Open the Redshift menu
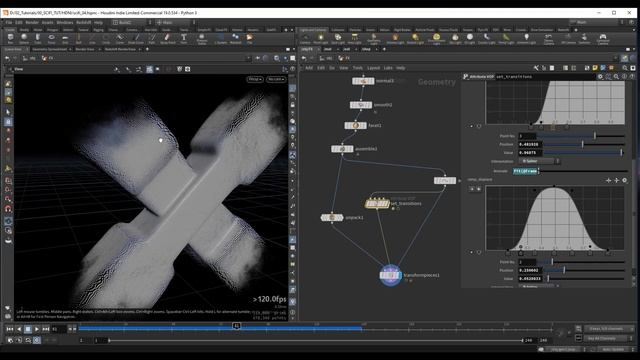Viewport: 640px width, 360px height. coord(83,22)
